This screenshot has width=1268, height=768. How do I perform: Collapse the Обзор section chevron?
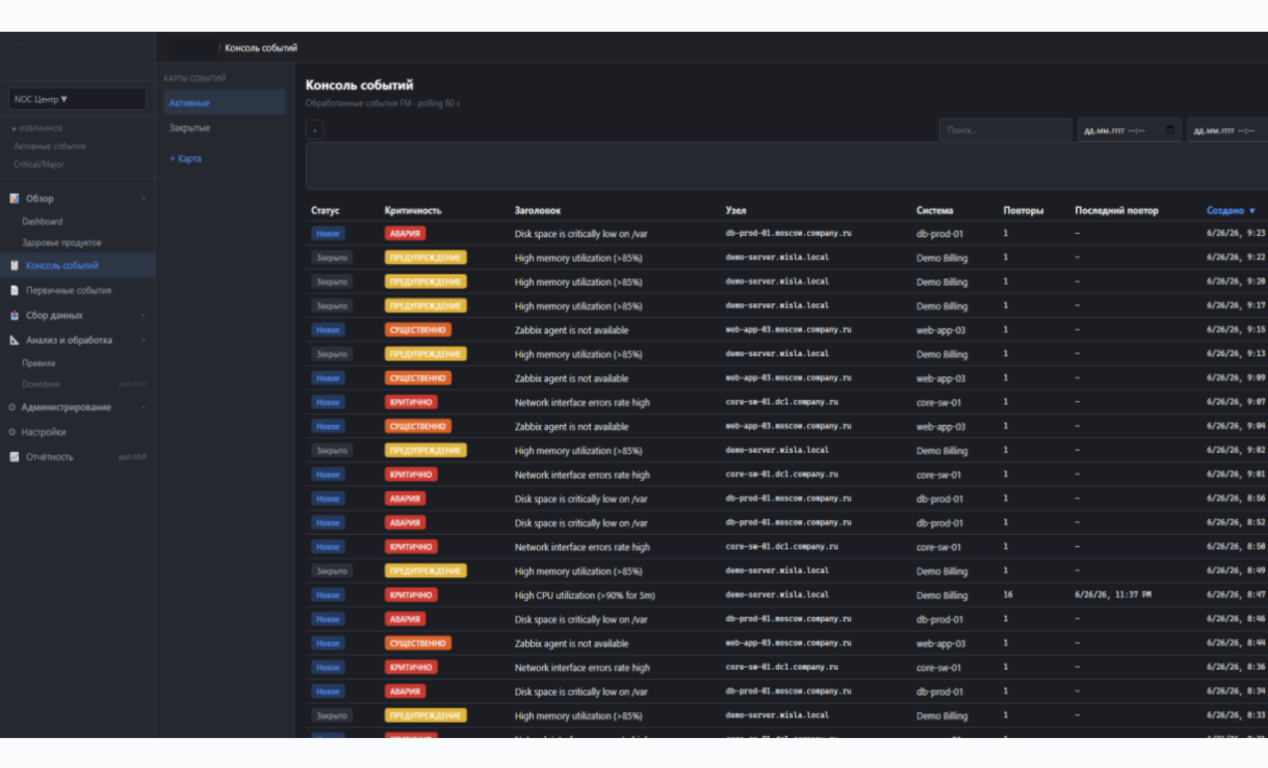[143, 198]
